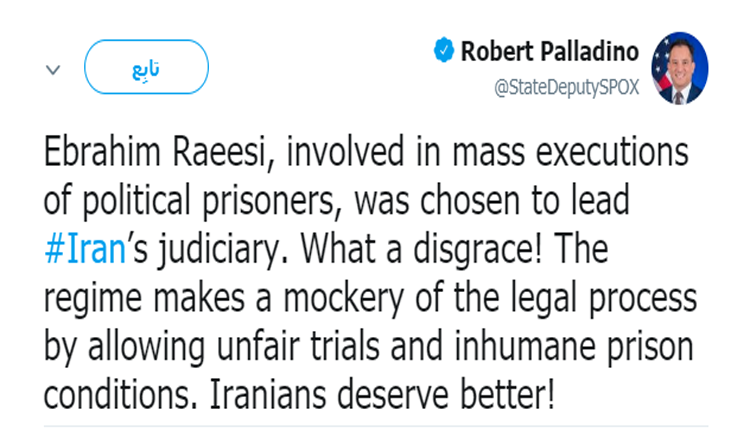Click the تابع follow button
The image size is (750, 430).
click(x=146, y=67)
